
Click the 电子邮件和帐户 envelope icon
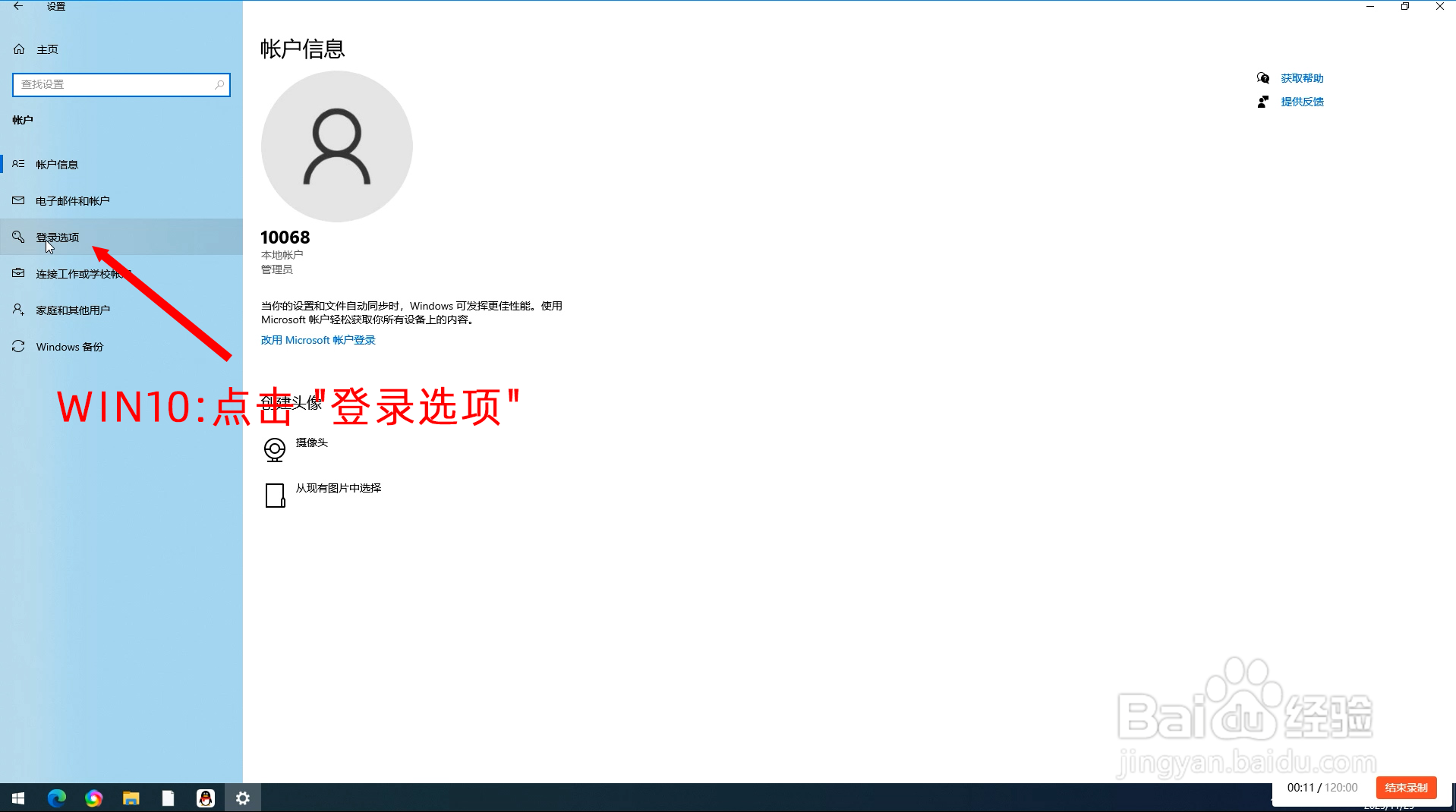click(x=18, y=200)
